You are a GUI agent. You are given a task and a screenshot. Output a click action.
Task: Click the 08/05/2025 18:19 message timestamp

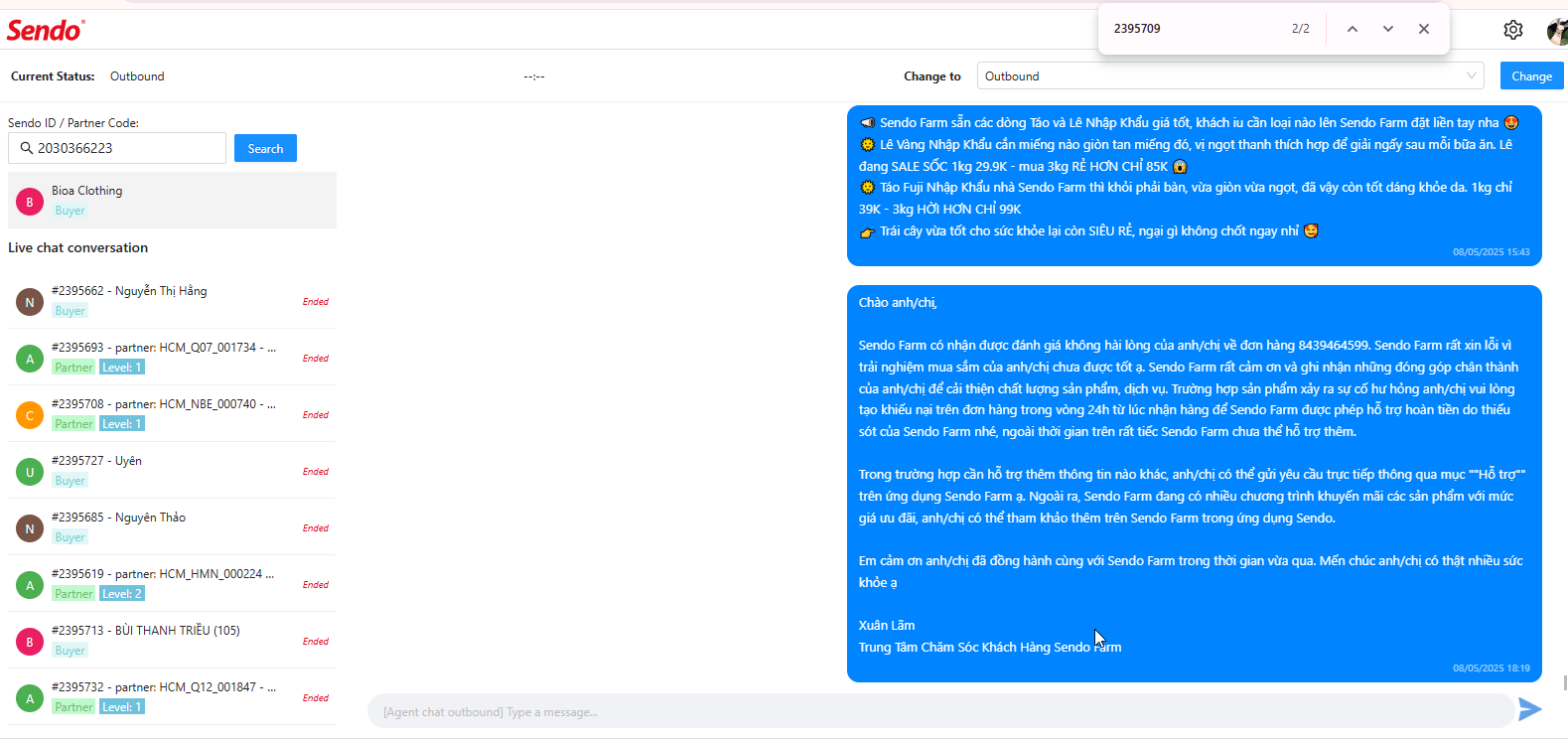coord(1491,669)
